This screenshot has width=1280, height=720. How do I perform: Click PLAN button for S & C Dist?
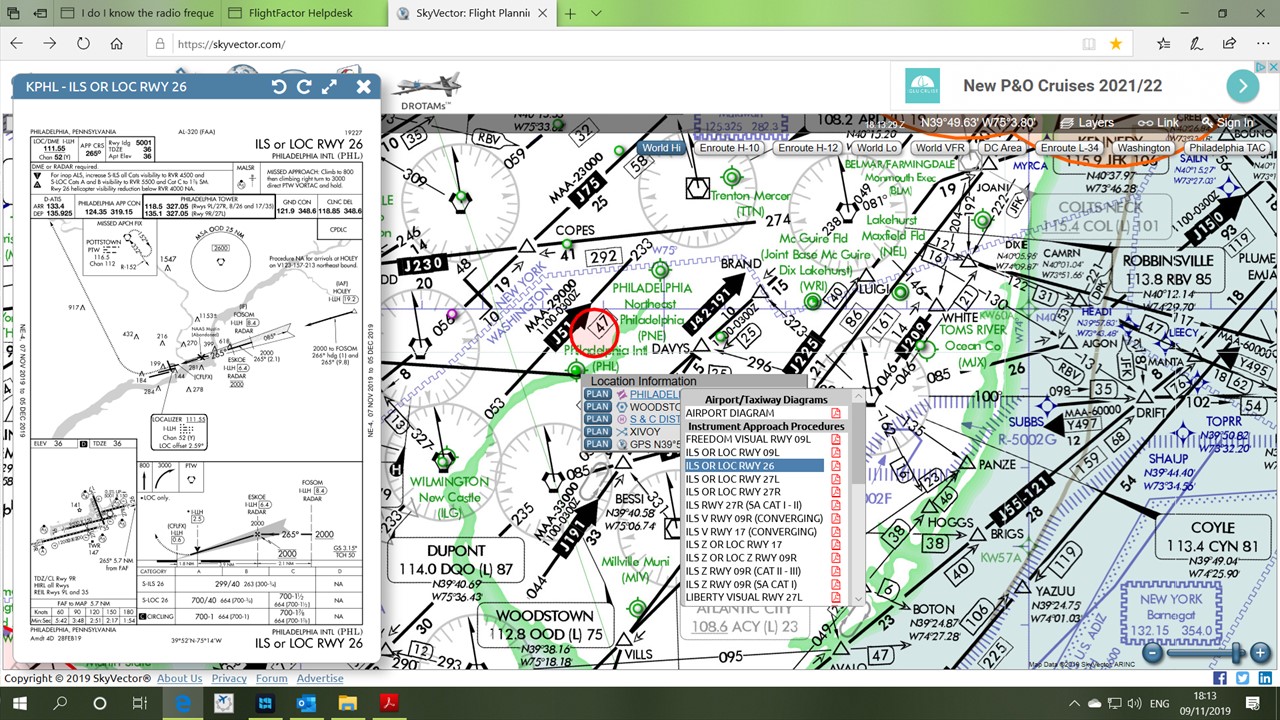point(598,419)
